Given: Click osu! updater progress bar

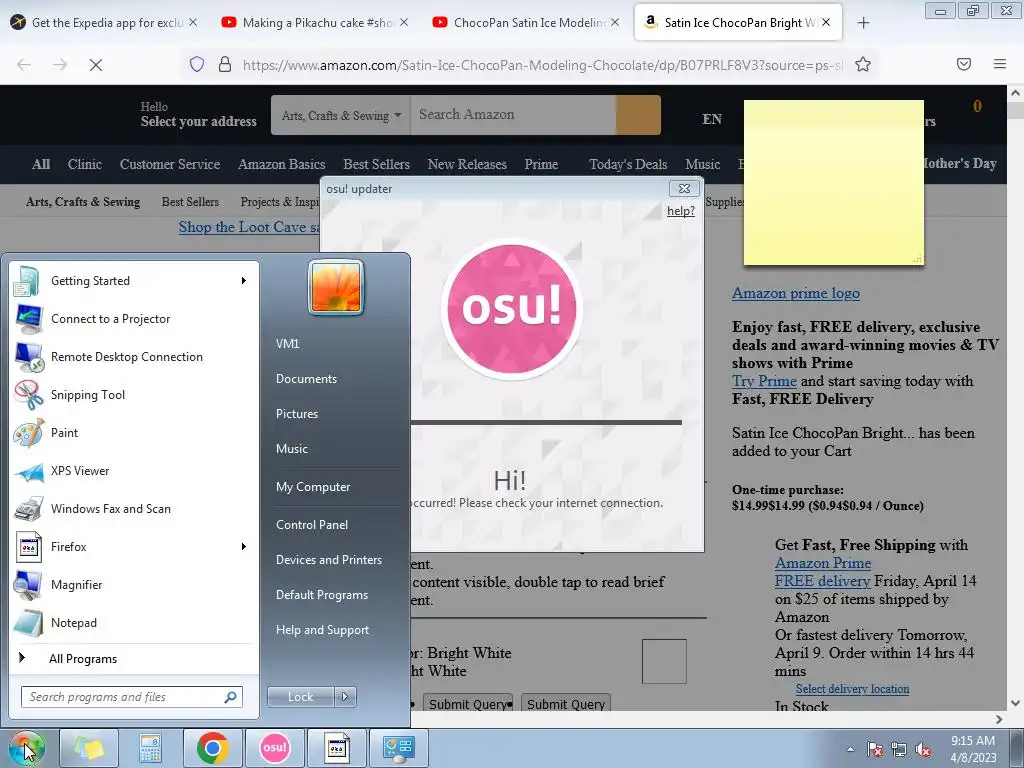Looking at the screenshot, I should pyautogui.click(x=546, y=423).
